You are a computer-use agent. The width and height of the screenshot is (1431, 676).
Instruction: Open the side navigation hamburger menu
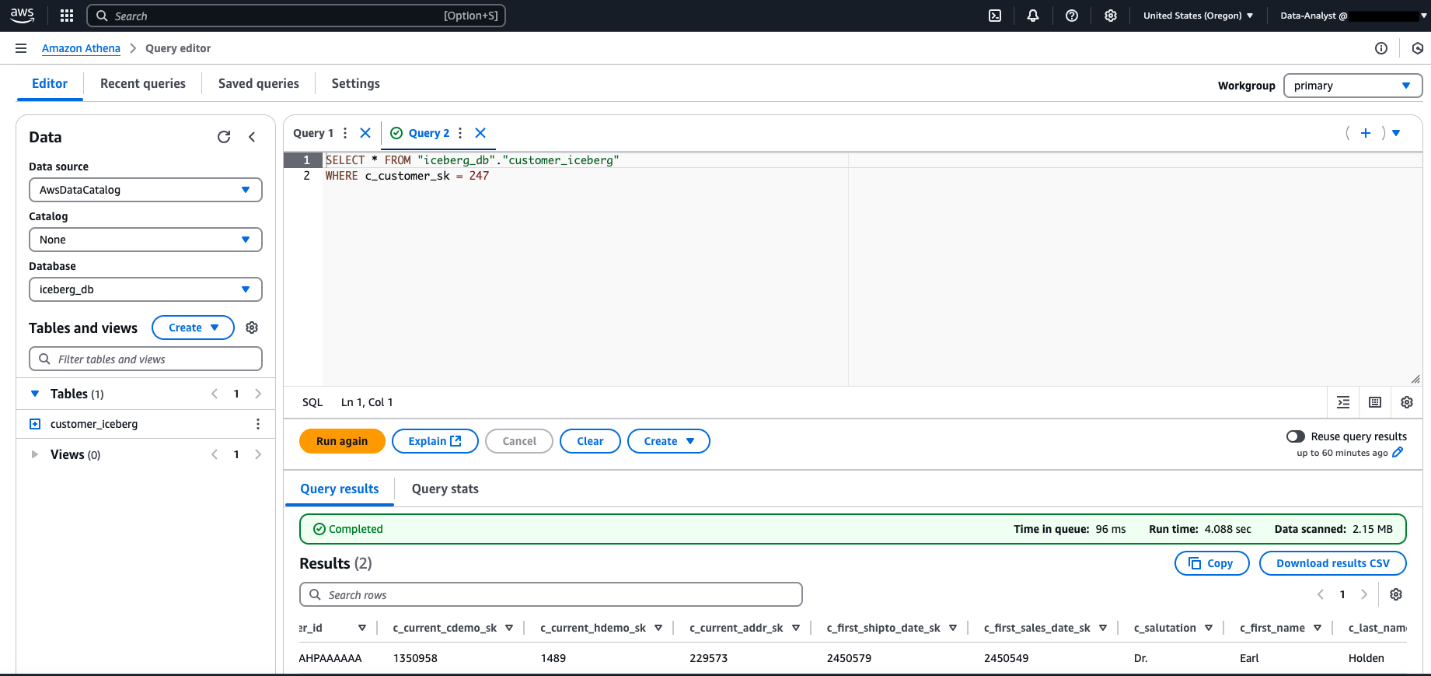(x=21, y=48)
